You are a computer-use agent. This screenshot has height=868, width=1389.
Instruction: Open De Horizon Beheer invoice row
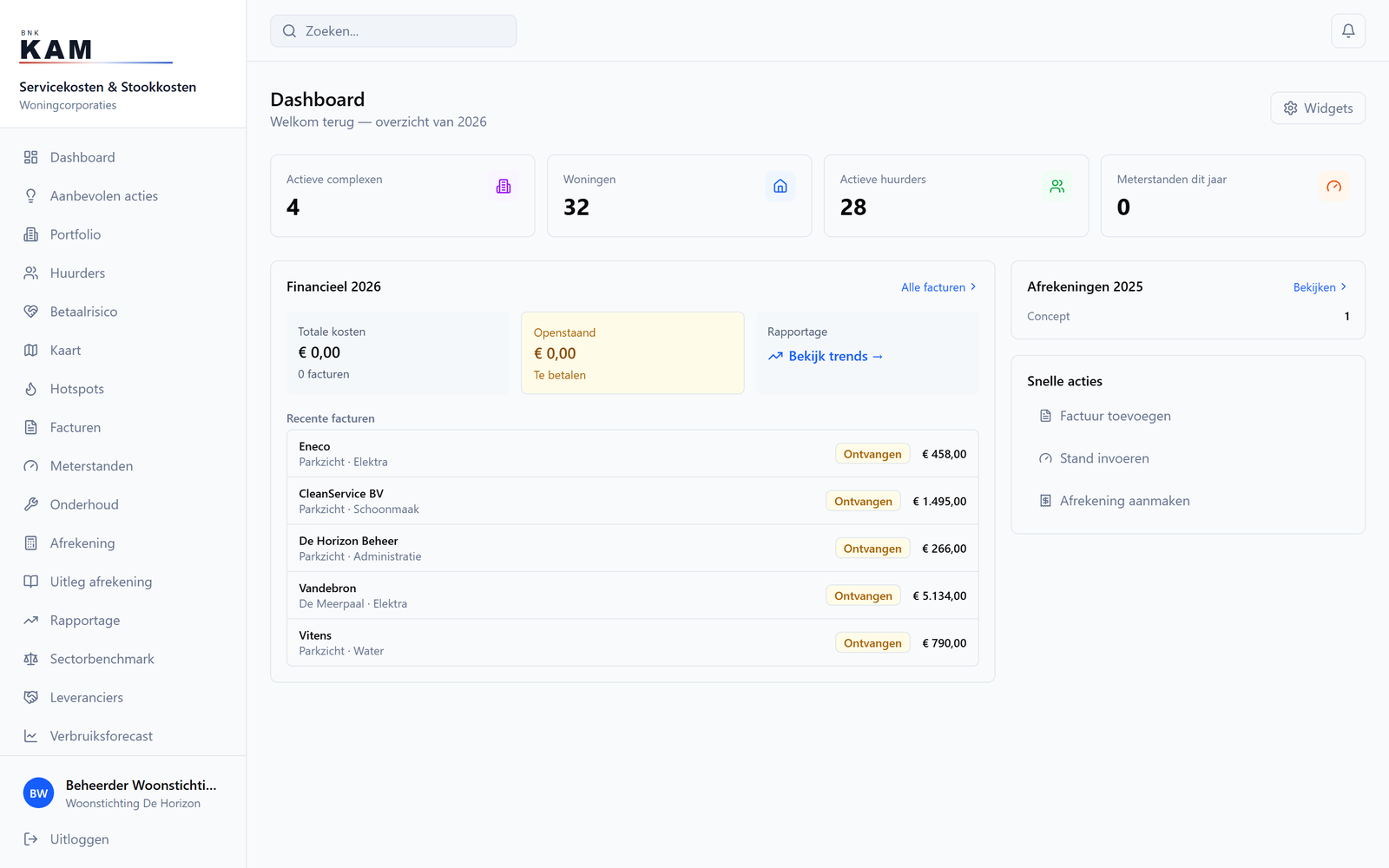[633, 549]
